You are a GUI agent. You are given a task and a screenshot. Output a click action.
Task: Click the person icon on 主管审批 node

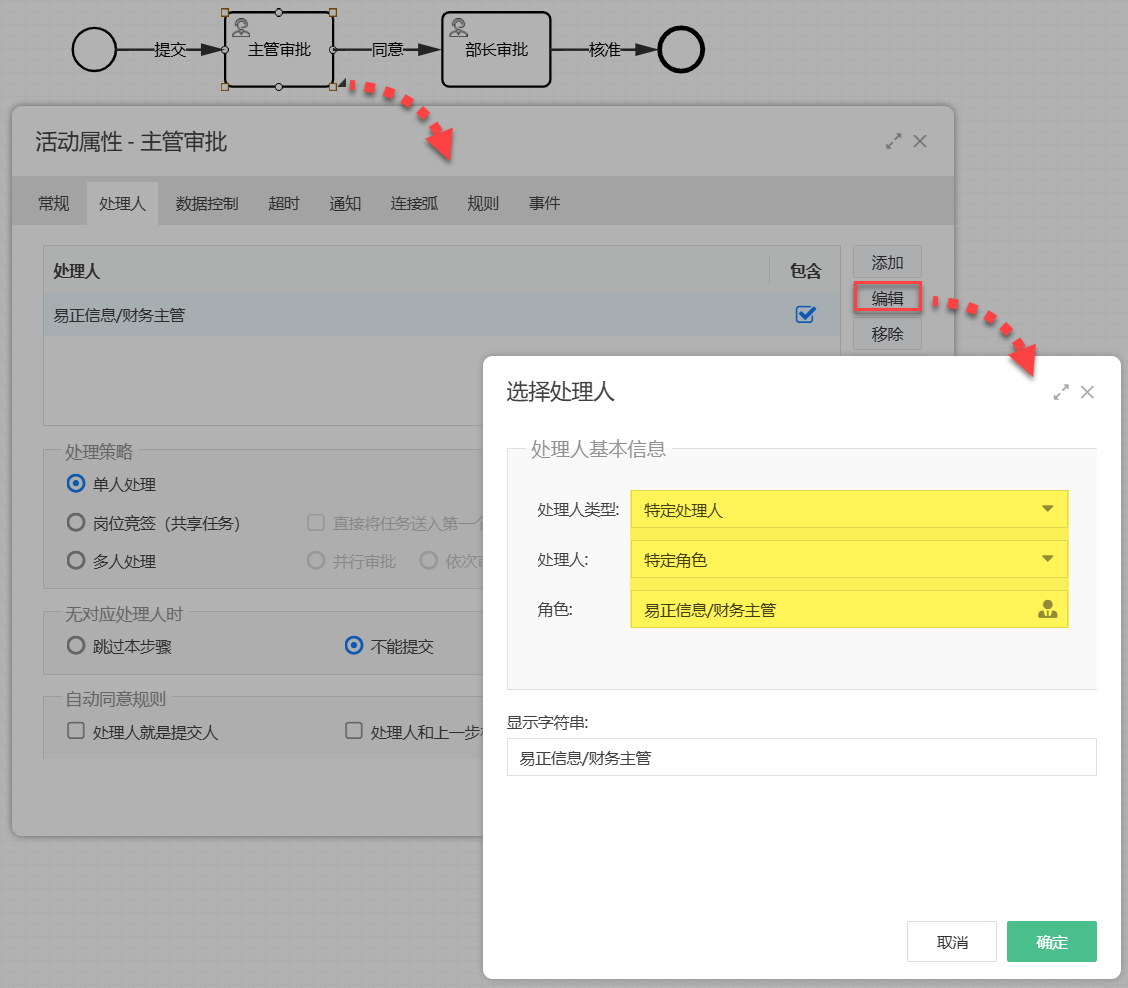point(243,28)
